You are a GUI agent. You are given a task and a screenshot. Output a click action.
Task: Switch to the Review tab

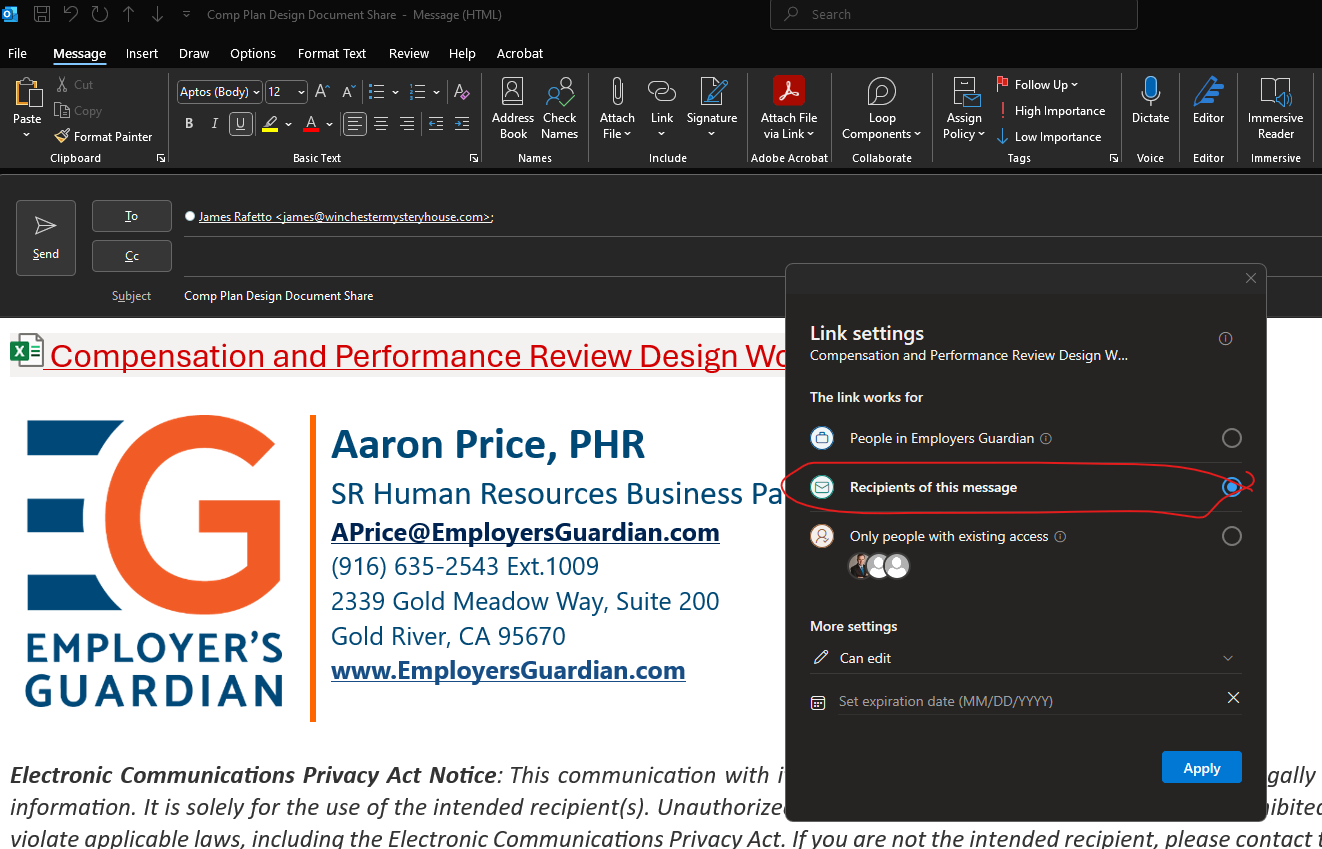[x=408, y=54]
